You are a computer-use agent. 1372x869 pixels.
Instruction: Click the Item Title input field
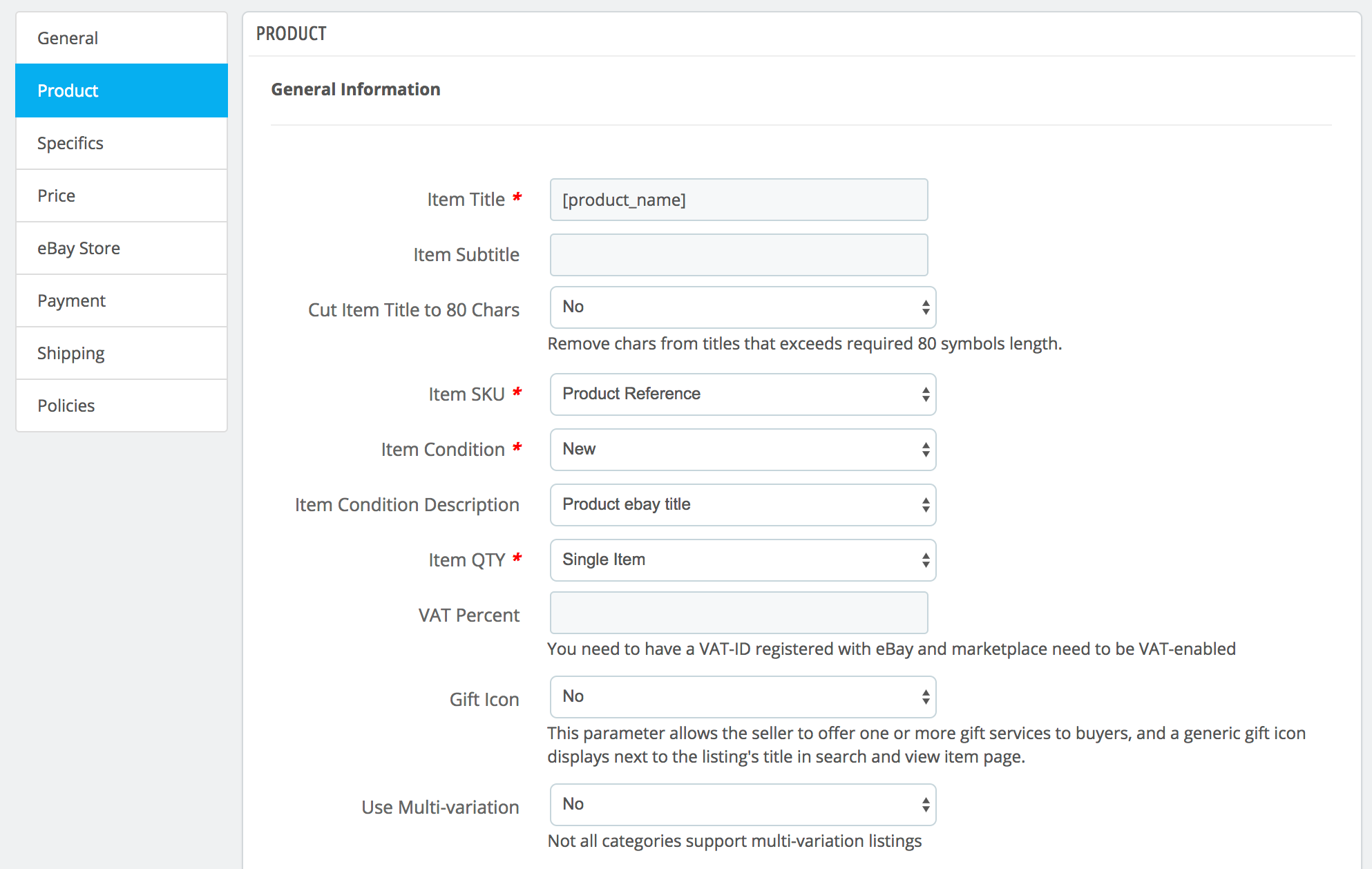coord(739,200)
